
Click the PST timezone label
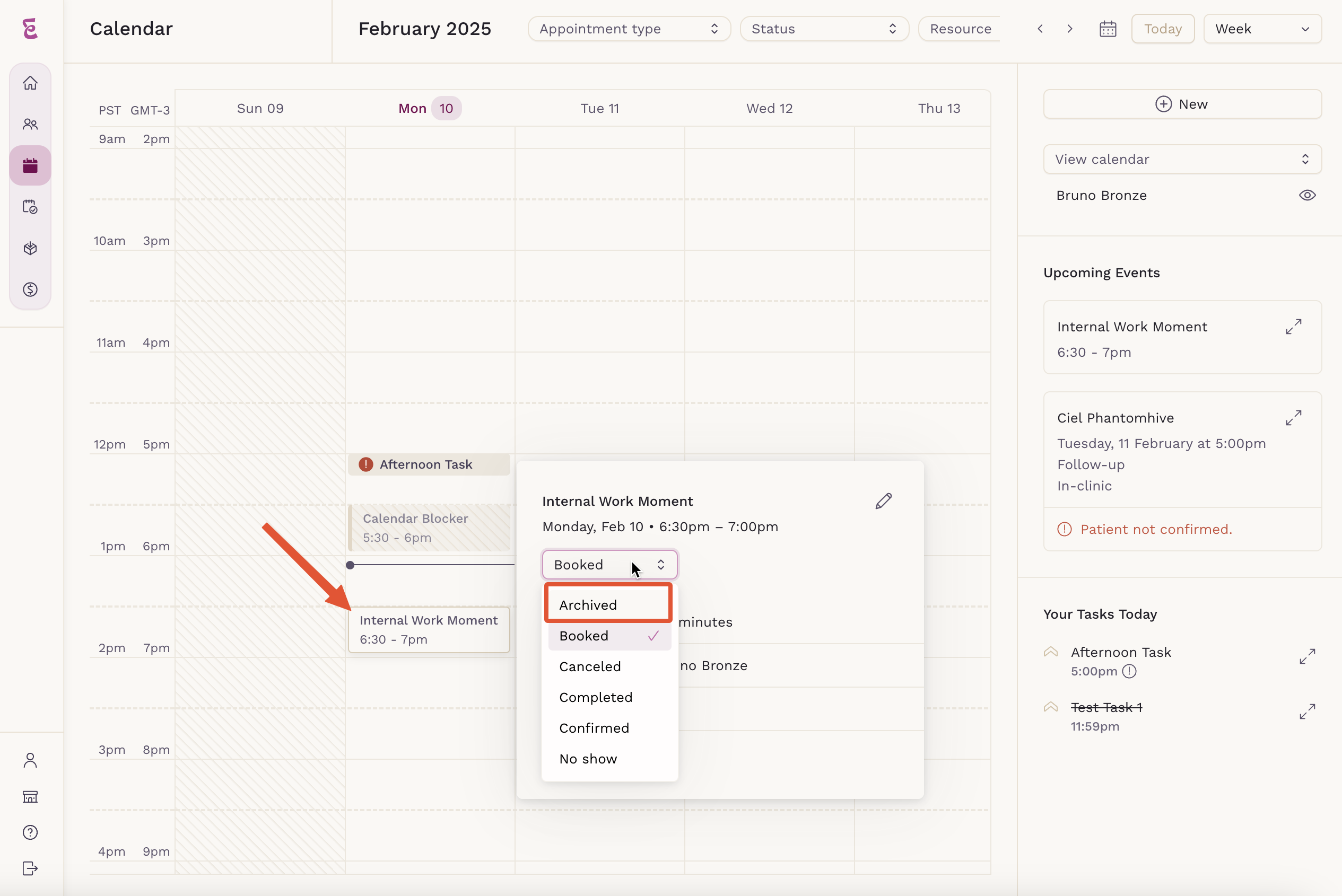tap(110, 110)
